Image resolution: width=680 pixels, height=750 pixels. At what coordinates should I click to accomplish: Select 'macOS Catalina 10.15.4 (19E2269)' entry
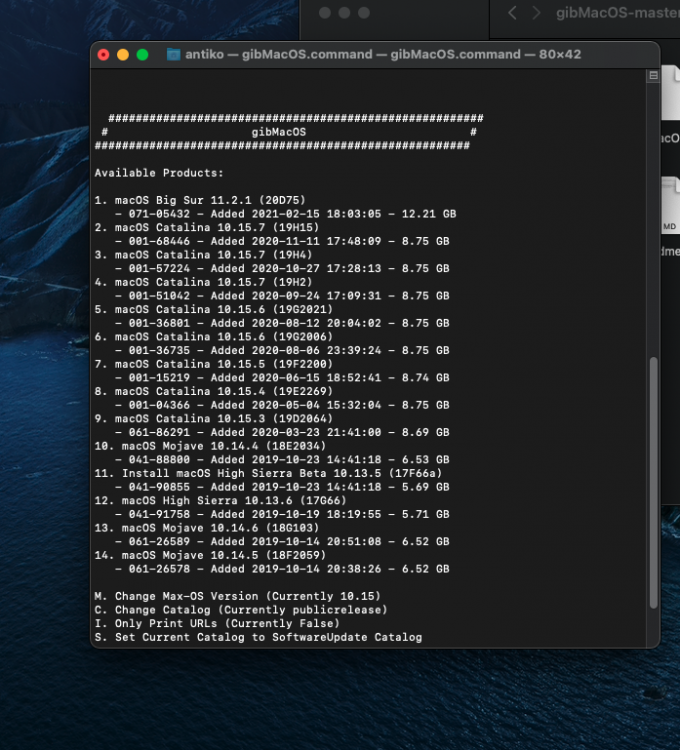pyautogui.click(x=213, y=391)
